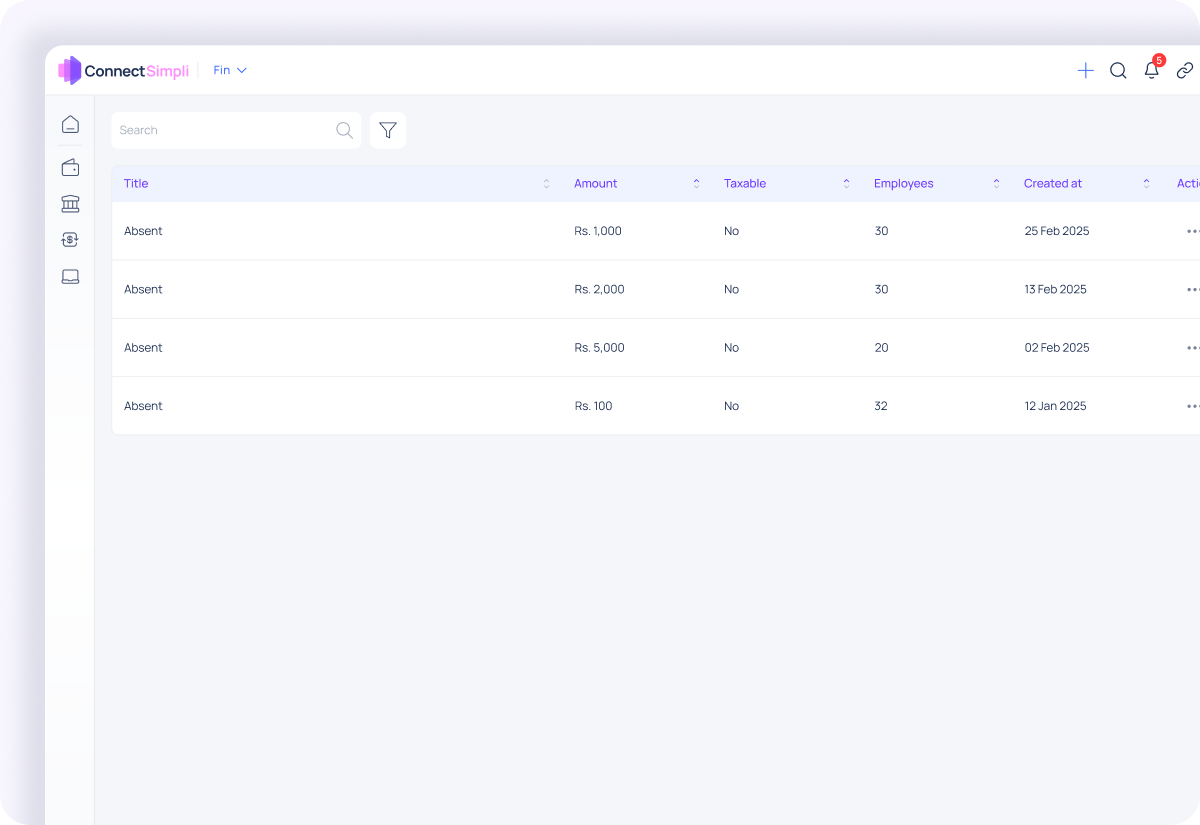
Task: Click the ConnectSimpli logo
Action: tap(124, 71)
